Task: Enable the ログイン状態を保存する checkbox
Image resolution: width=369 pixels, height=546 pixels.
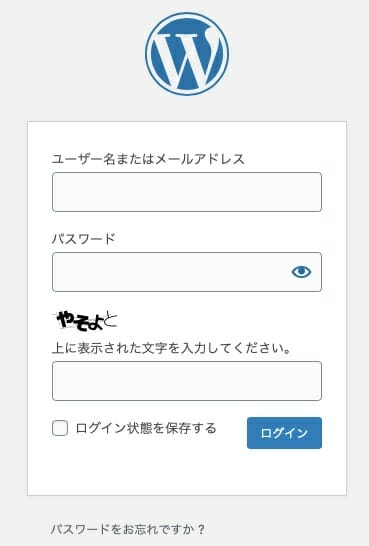Action: 60,428
